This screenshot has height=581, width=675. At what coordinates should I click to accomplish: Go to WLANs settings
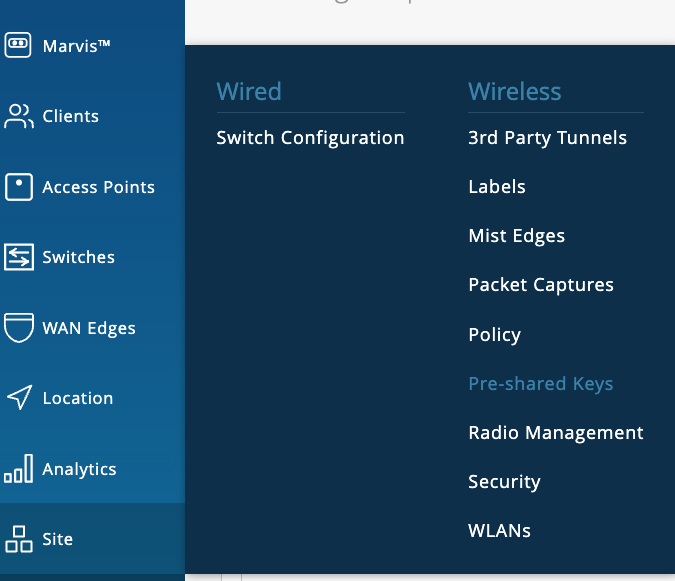pyautogui.click(x=499, y=531)
